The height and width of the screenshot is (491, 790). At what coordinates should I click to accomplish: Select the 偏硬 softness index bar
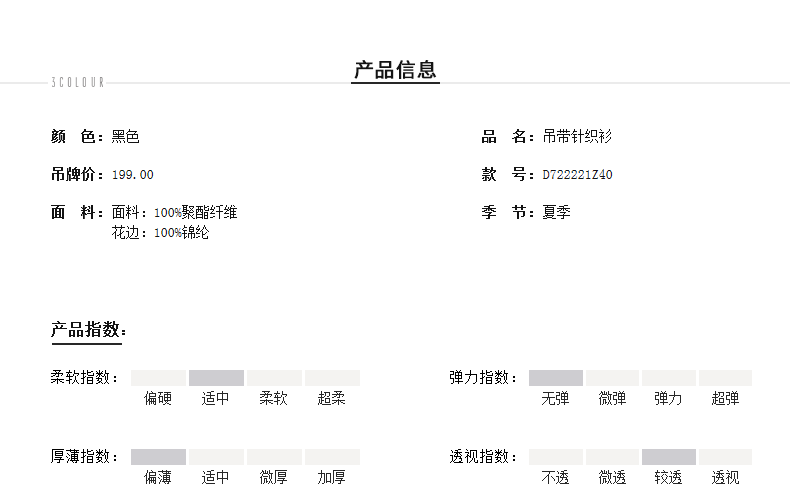158,378
